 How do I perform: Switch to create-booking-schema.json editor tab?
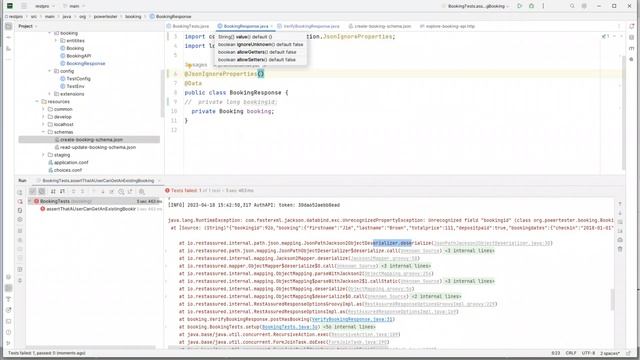click(379, 26)
